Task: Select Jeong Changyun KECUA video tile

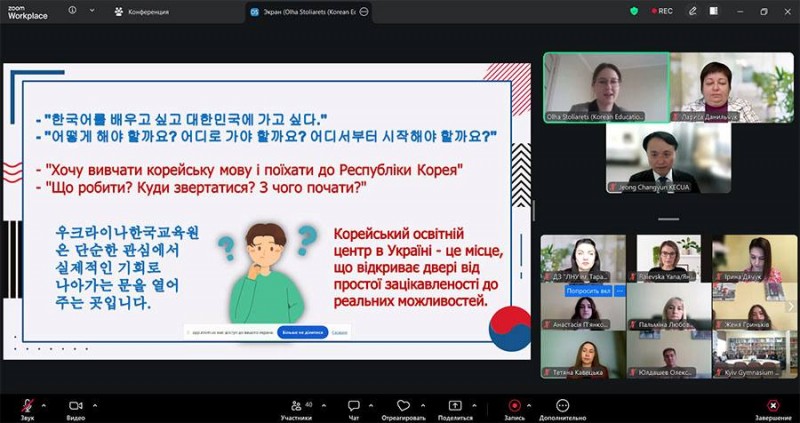Action: pyautogui.click(x=668, y=158)
